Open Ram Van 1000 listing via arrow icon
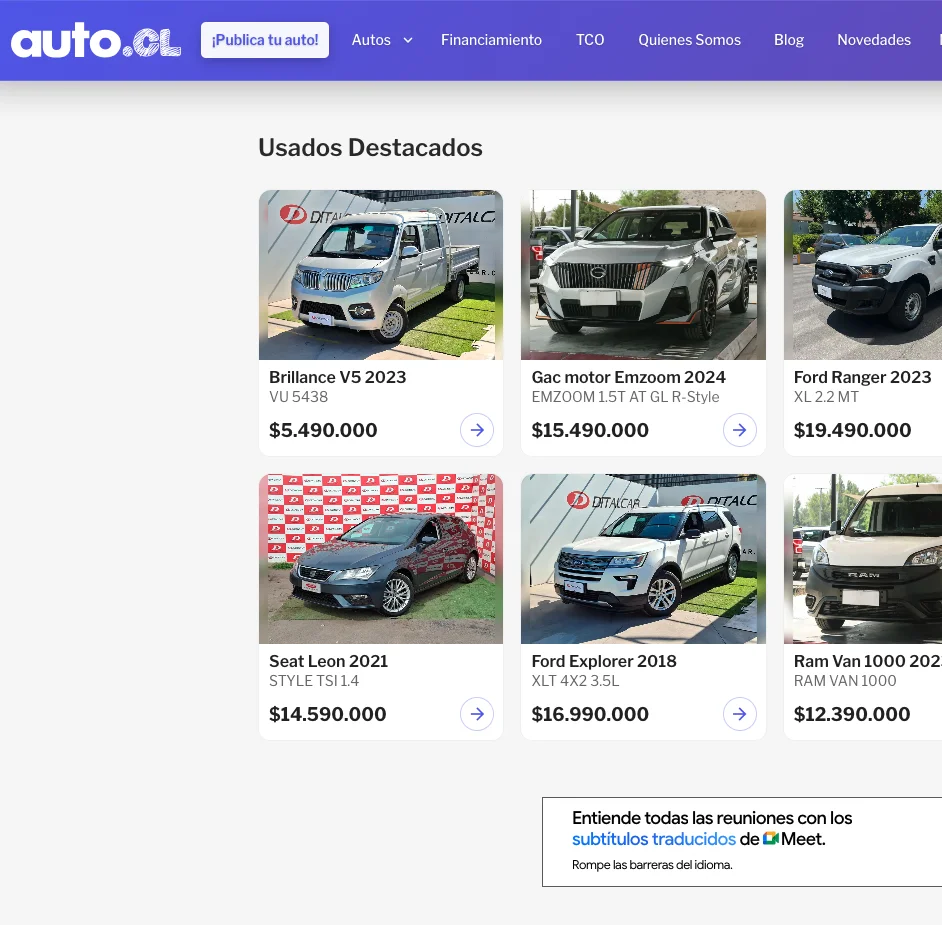Image resolution: width=942 pixels, height=925 pixels. [x=938, y=714]
